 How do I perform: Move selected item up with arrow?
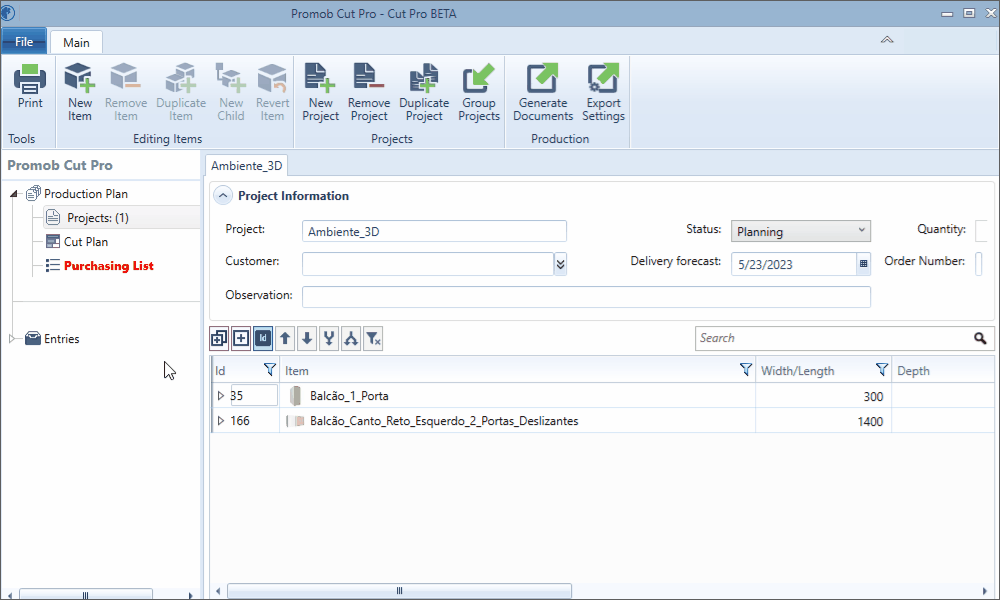[285, 339]
